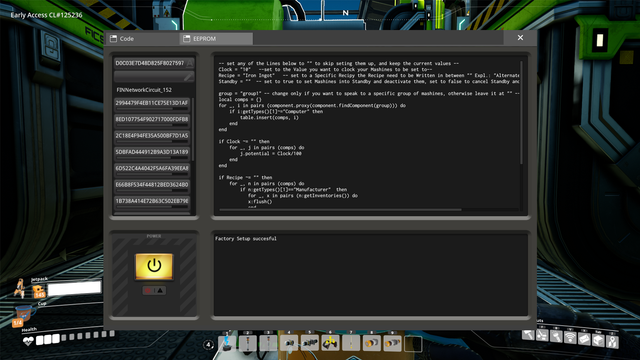Screen dimensions: 640x360
Task: Select hotbar slot 3 pole item
Action: click(269, 343)
